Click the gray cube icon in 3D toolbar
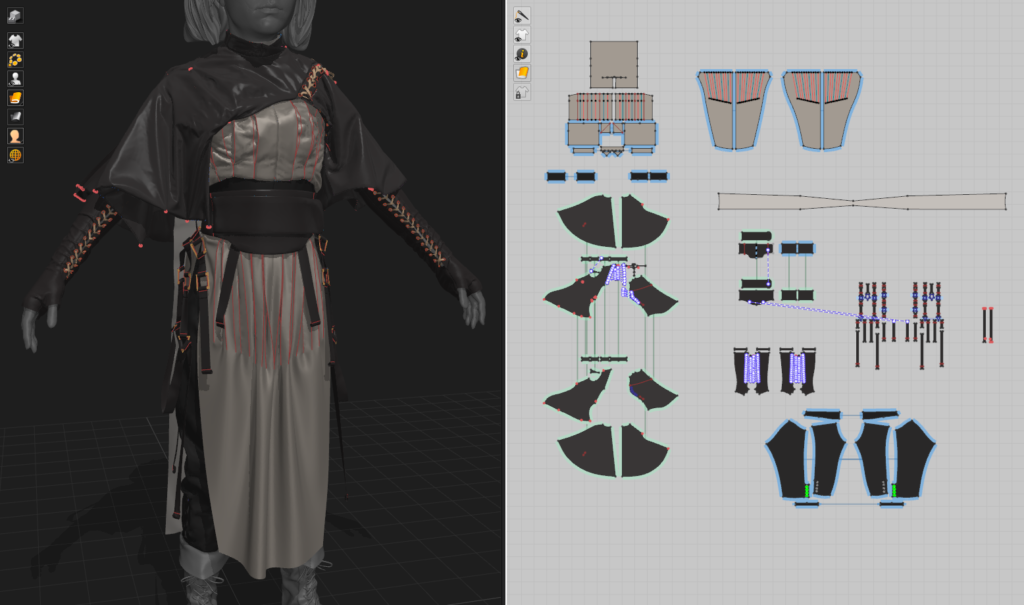Viewport: 1024px width, 605px height. pyautogui.click(x=14, y=15)
